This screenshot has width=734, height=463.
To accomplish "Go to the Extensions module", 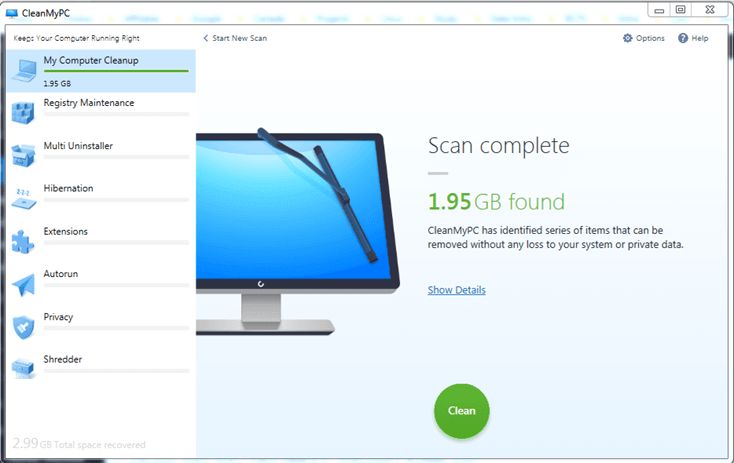I will click(66, 231).
